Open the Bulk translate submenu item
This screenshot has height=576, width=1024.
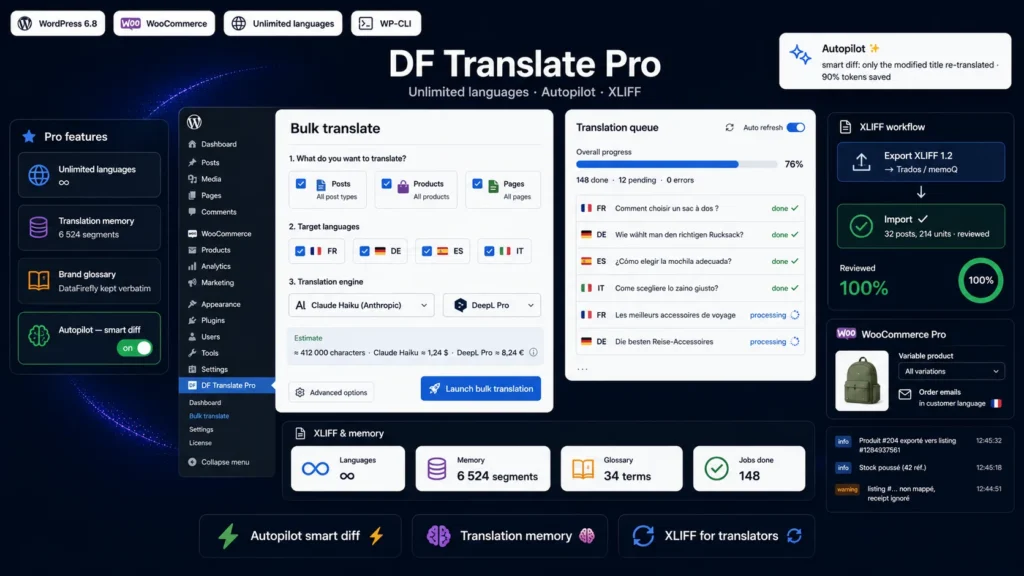pyautogui.click(x=209, y=416)
